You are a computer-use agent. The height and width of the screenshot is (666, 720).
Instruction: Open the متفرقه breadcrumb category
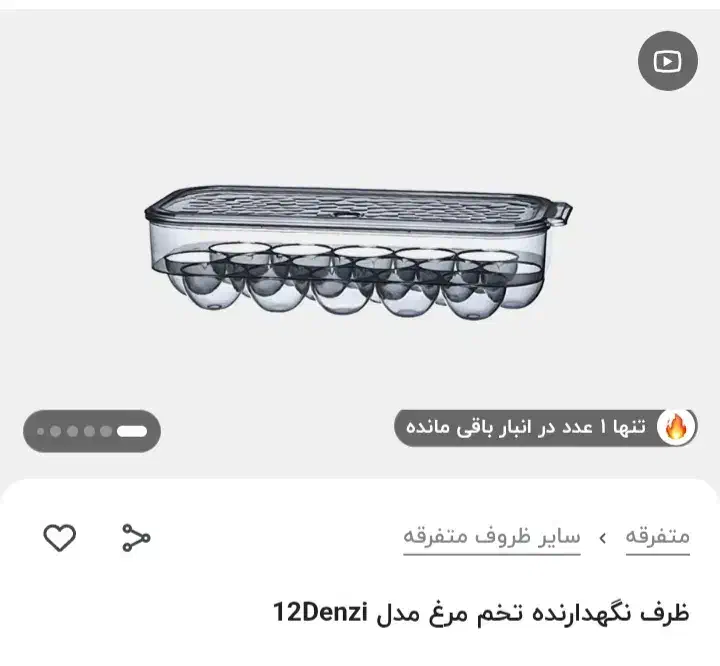pyautogui.click(x=658, y=537)
